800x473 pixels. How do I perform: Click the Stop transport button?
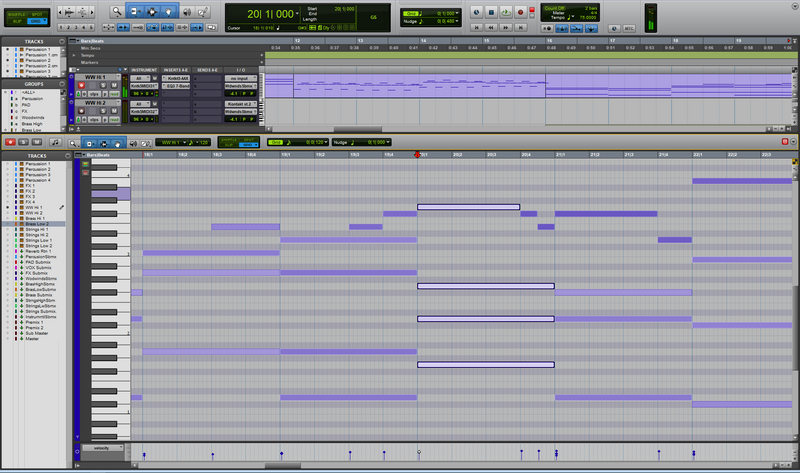coord(491,12)
